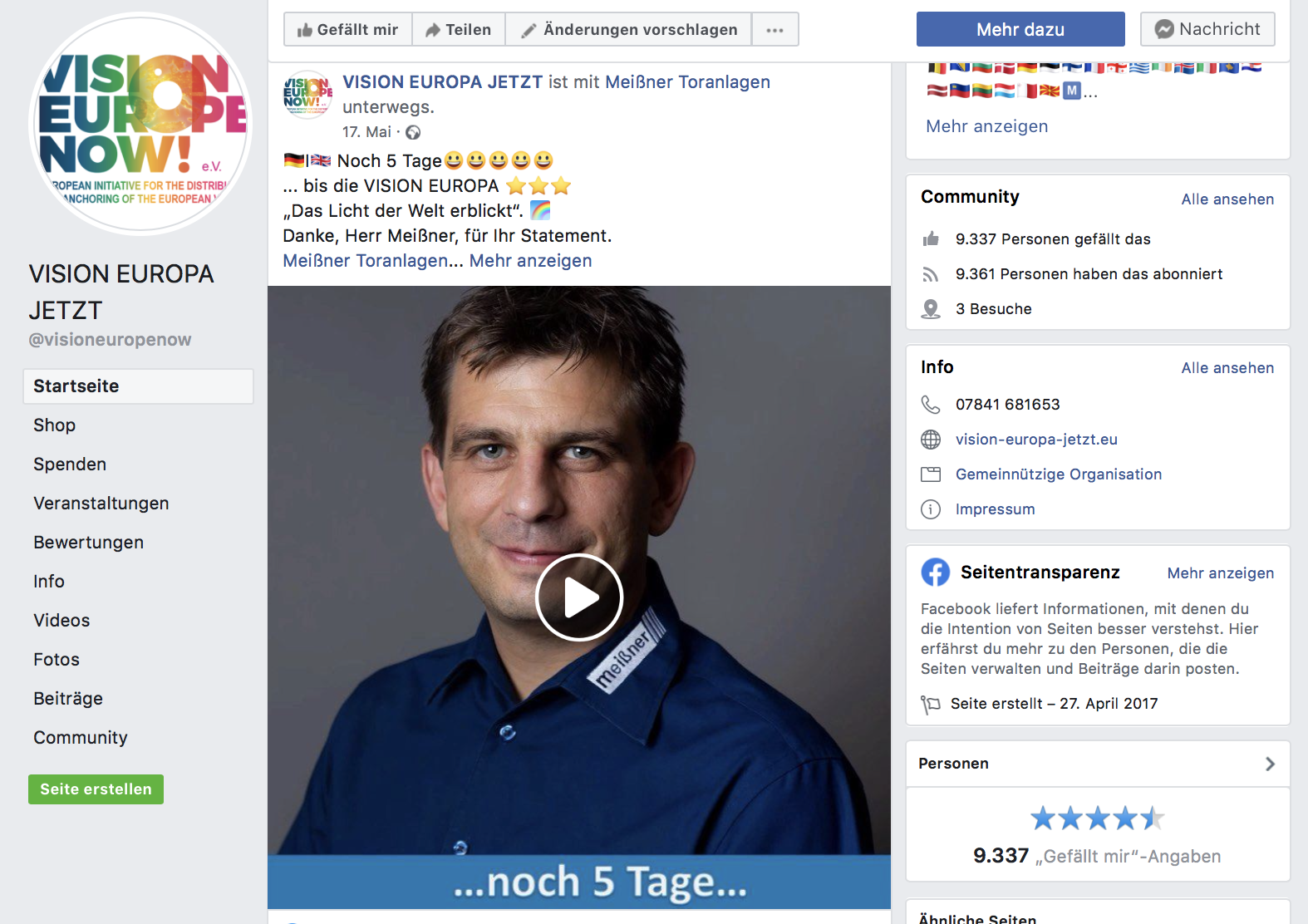Expand post text with Mehr anzeigen
Image resolution: width=1308 pixels, height=924 pixels.
point(530,261)
